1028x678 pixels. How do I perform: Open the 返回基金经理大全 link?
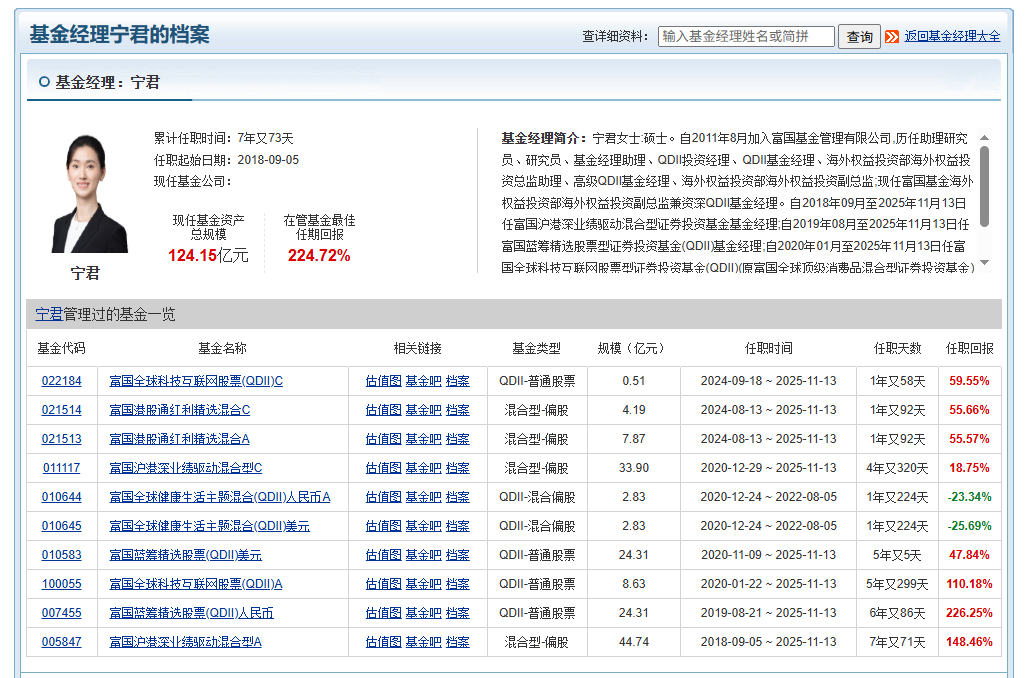[x=952, y=36]
